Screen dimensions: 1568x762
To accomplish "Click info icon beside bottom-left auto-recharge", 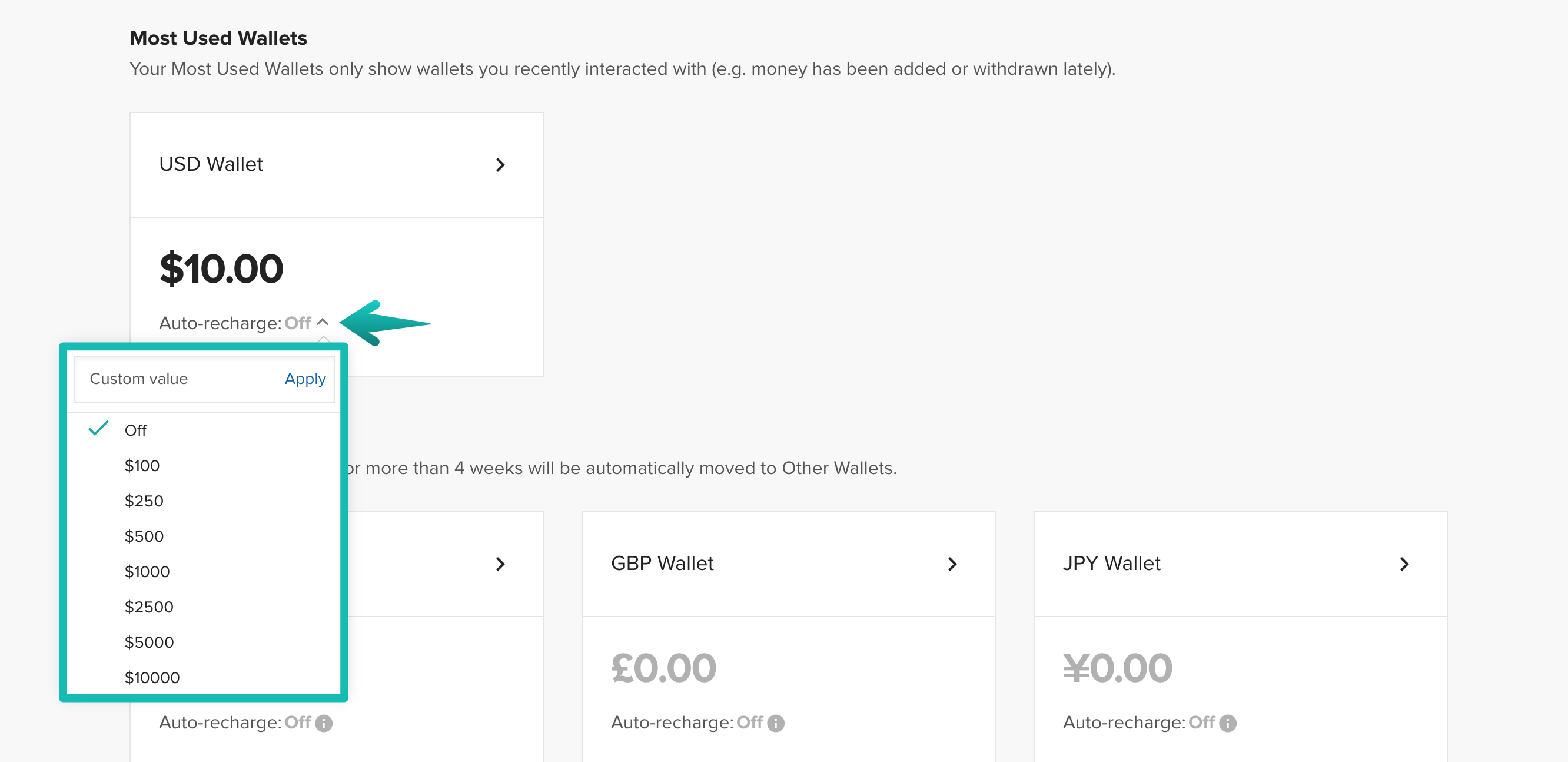I will pyautogui.click(x=324, y=723).
